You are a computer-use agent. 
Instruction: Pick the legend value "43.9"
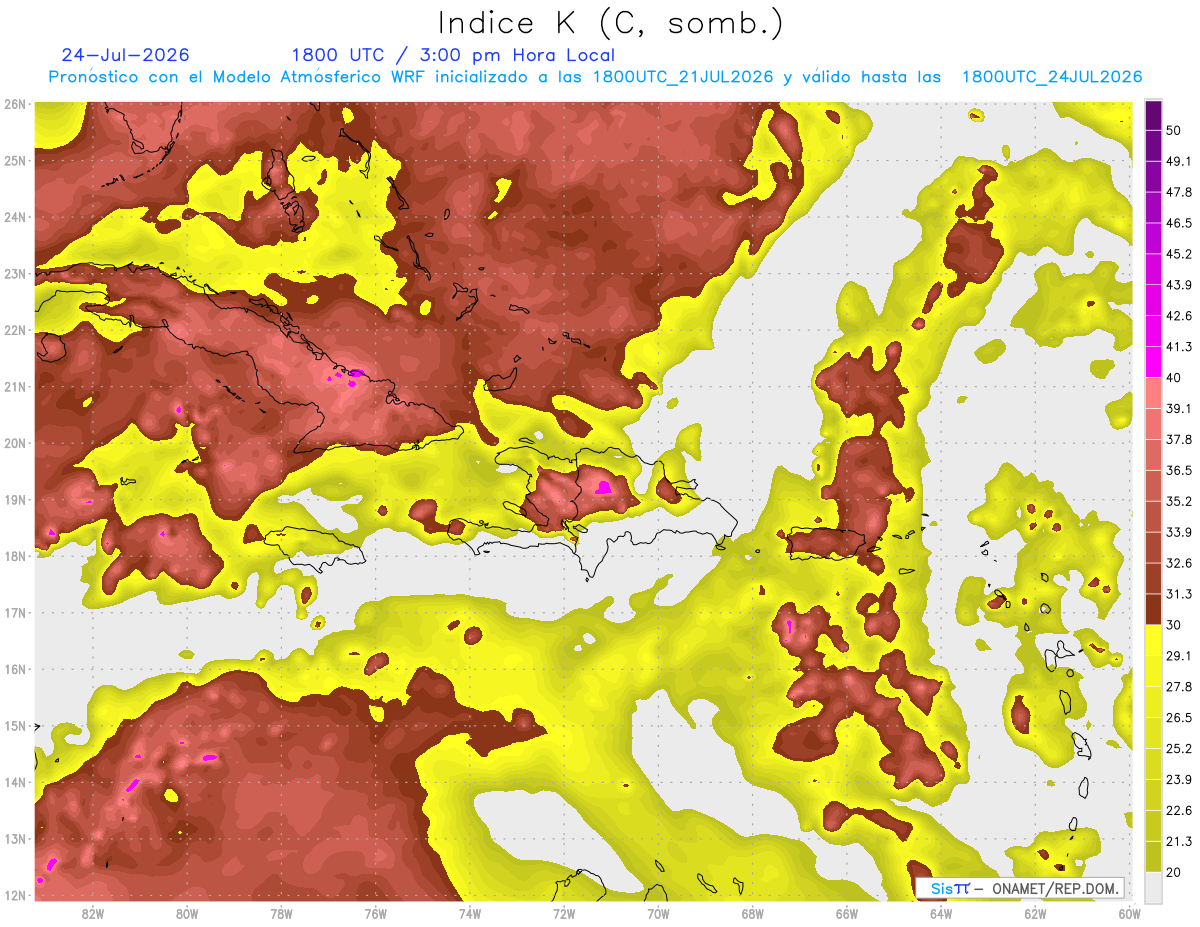1179,285
